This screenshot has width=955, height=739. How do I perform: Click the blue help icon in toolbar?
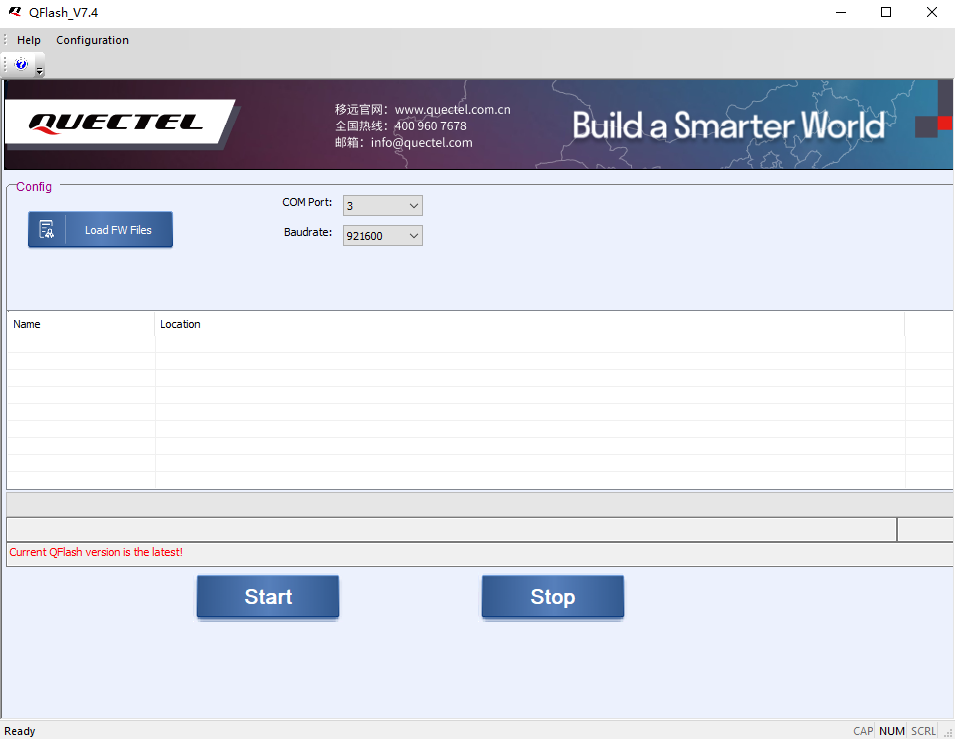point(21,64)
